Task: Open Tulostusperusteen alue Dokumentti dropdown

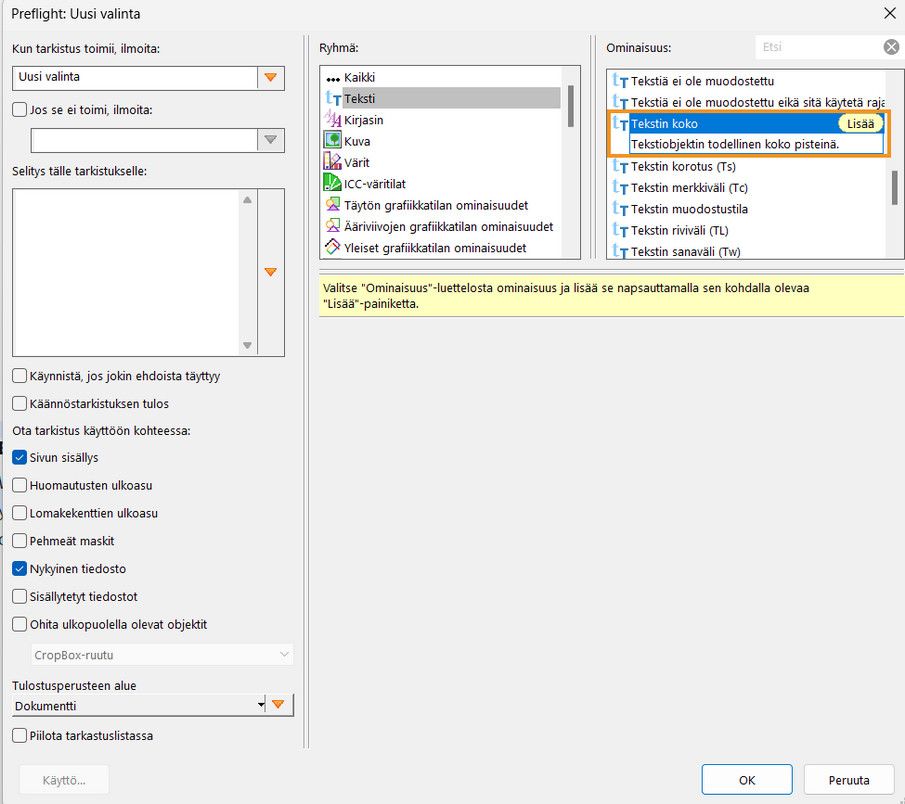Action: tap(139, 705)
